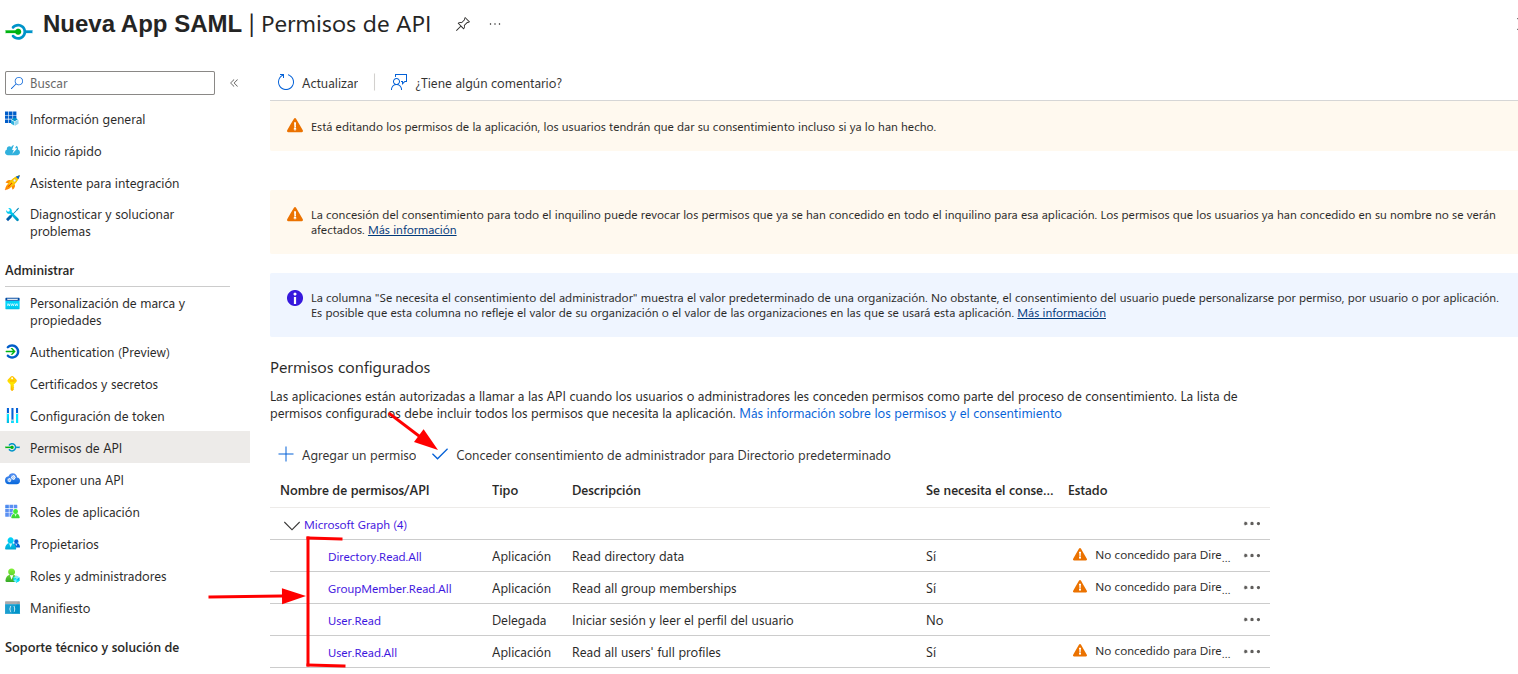Click the Inicio rápido cloud icon
The width and height of the screenshot is (1518, 674).
pos(12,151)
